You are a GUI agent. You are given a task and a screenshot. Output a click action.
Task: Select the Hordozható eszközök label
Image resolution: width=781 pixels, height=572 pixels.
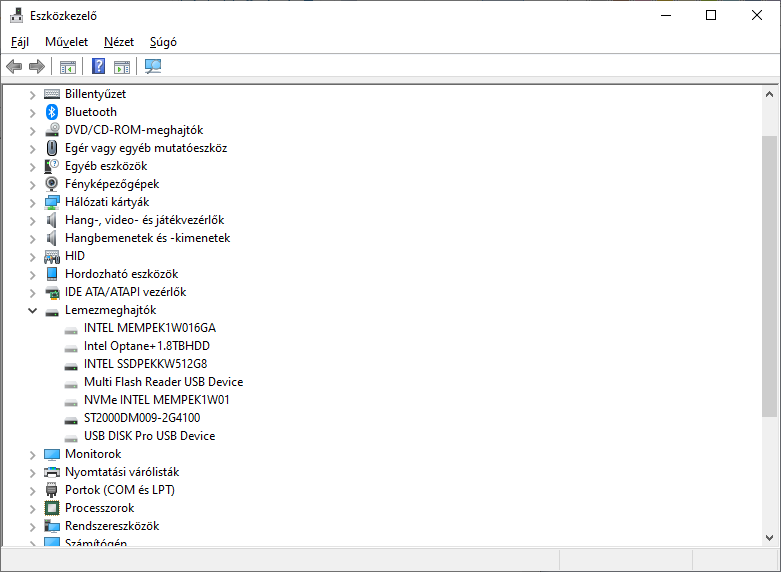click(x=122, y=274)
